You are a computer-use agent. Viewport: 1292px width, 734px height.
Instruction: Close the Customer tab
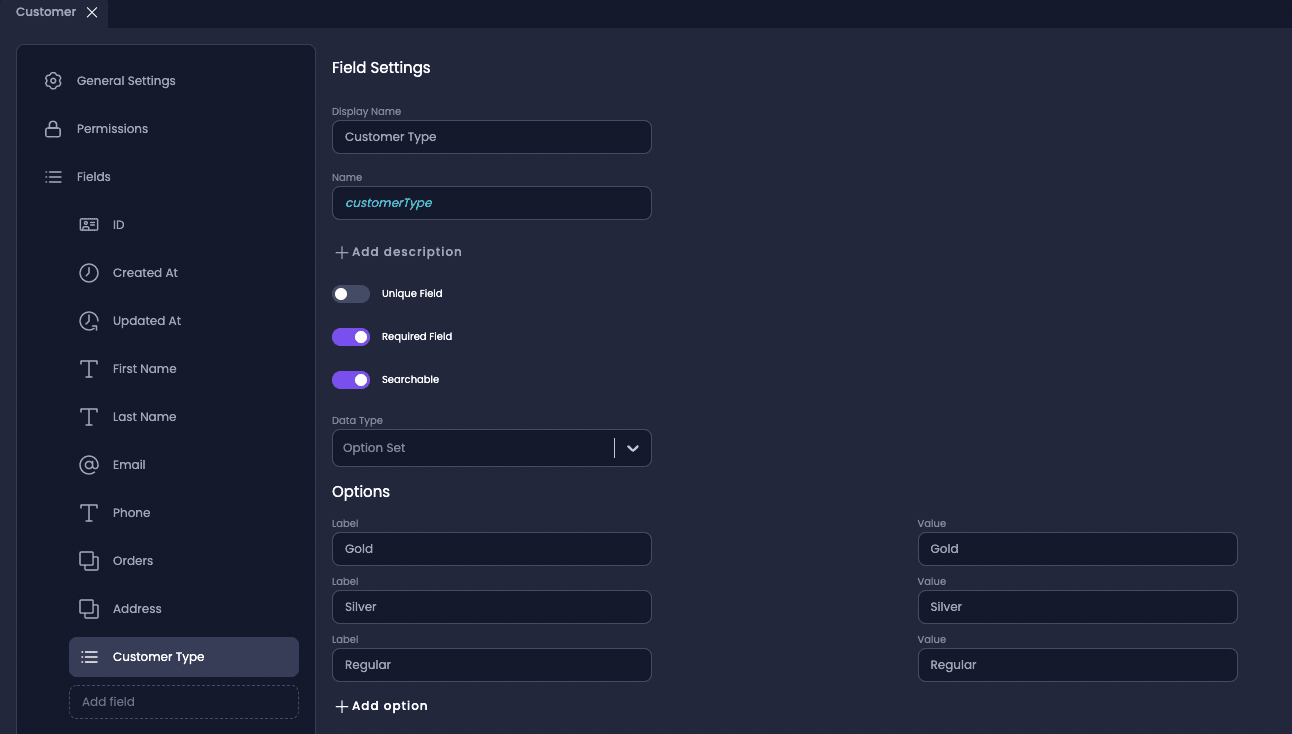(92, 12)
